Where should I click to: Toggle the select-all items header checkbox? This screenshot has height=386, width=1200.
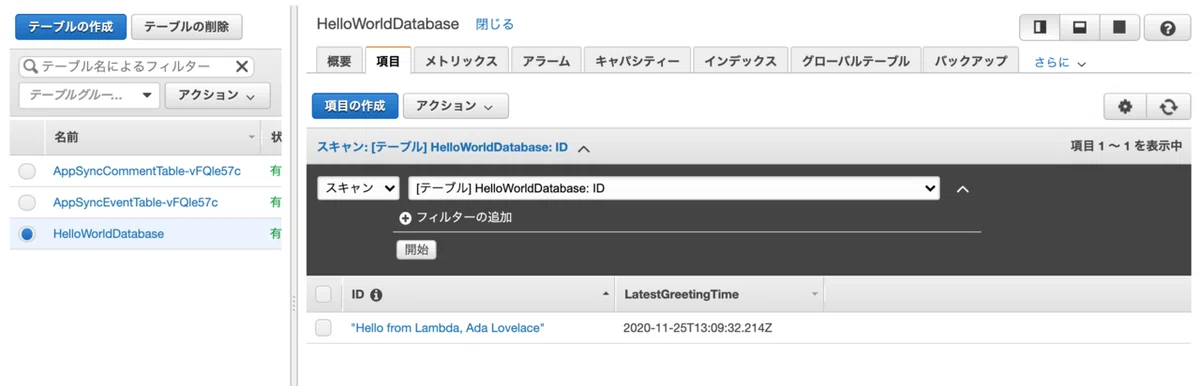coord(323,294)
